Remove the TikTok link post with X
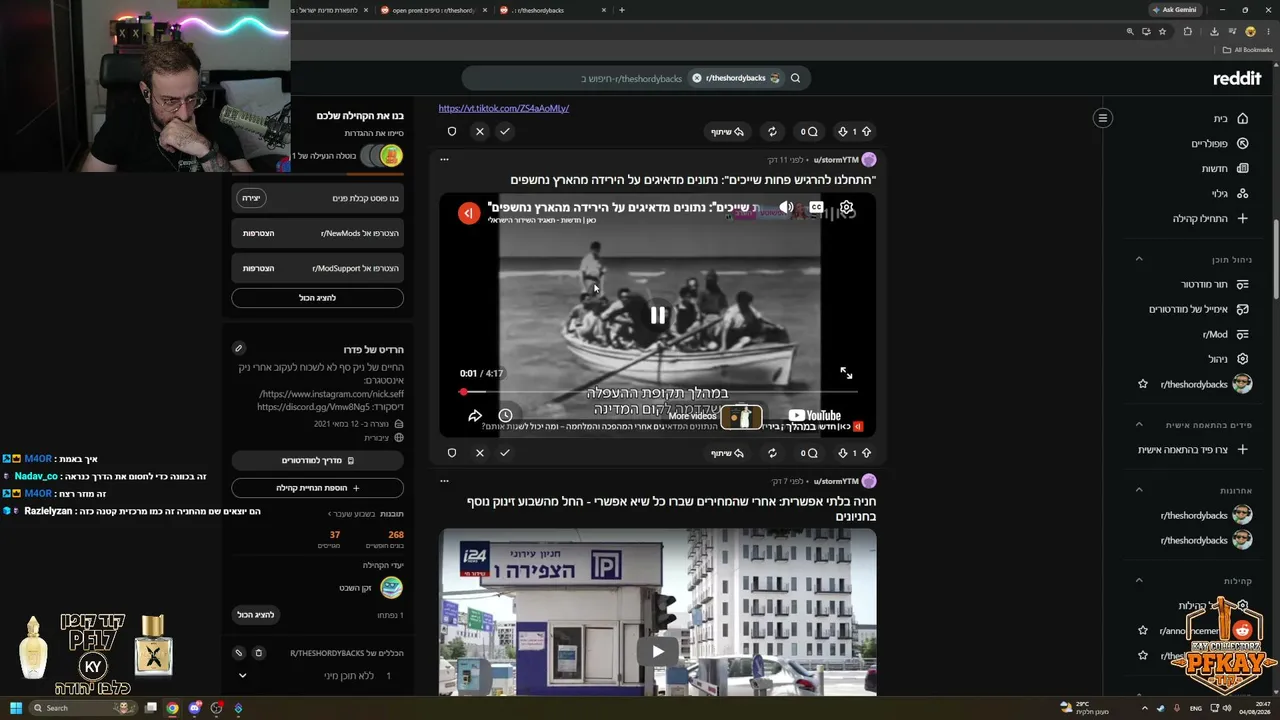The image size is (1280, 720). [x=480, y=131]
